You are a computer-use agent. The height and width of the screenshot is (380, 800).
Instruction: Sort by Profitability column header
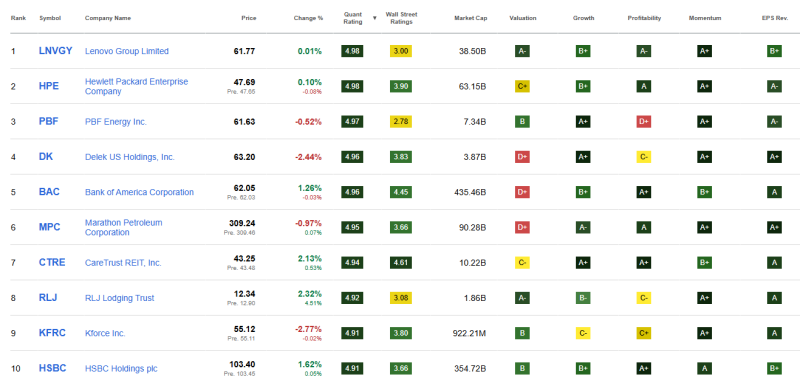tap(644, 18)
